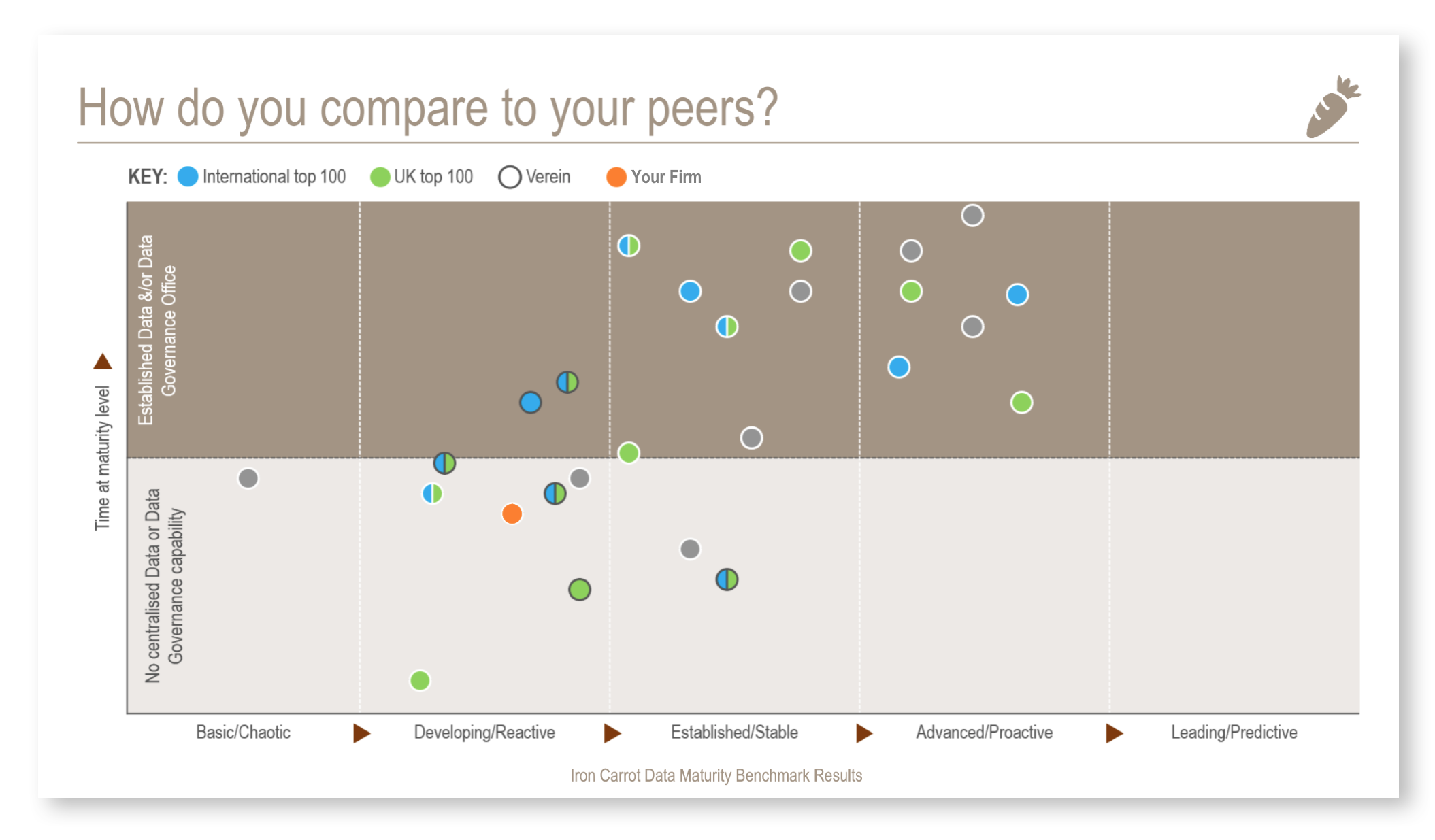This screenshot has width=1435, height=840.
Task: Click the carrot logo in the top corner
Action: click(1331, 108)
